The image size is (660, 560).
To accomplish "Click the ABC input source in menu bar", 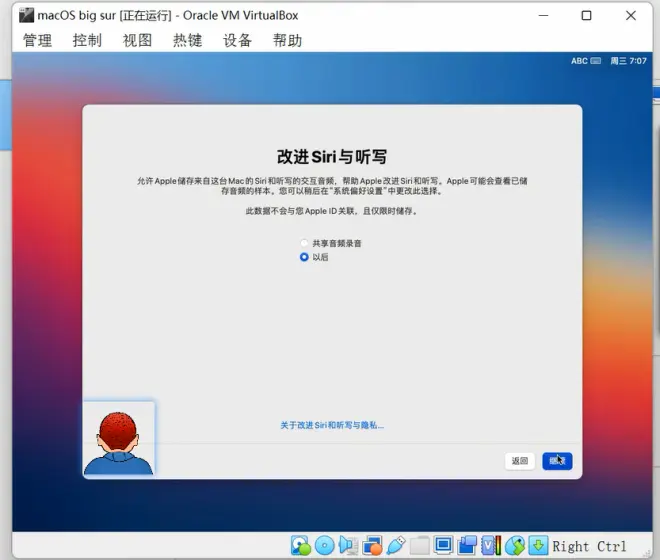I will click(x=579, y=61).
